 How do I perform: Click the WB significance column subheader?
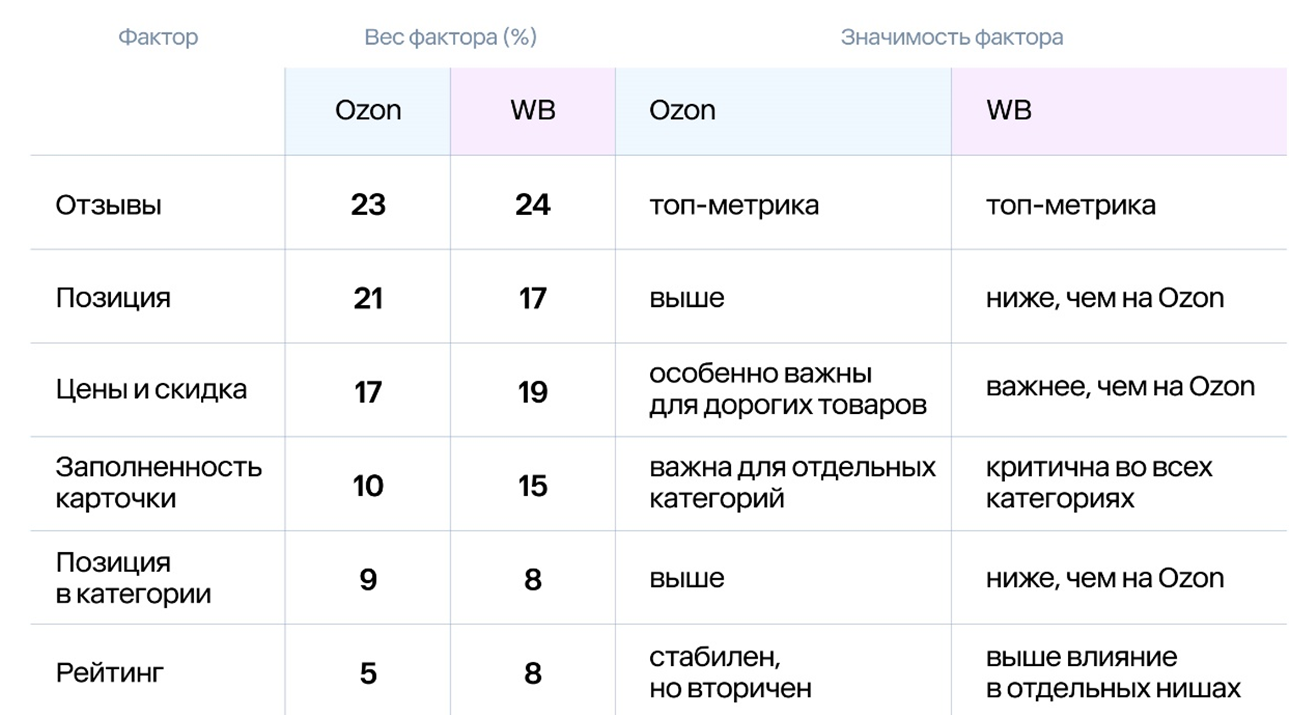(1008, 110)
